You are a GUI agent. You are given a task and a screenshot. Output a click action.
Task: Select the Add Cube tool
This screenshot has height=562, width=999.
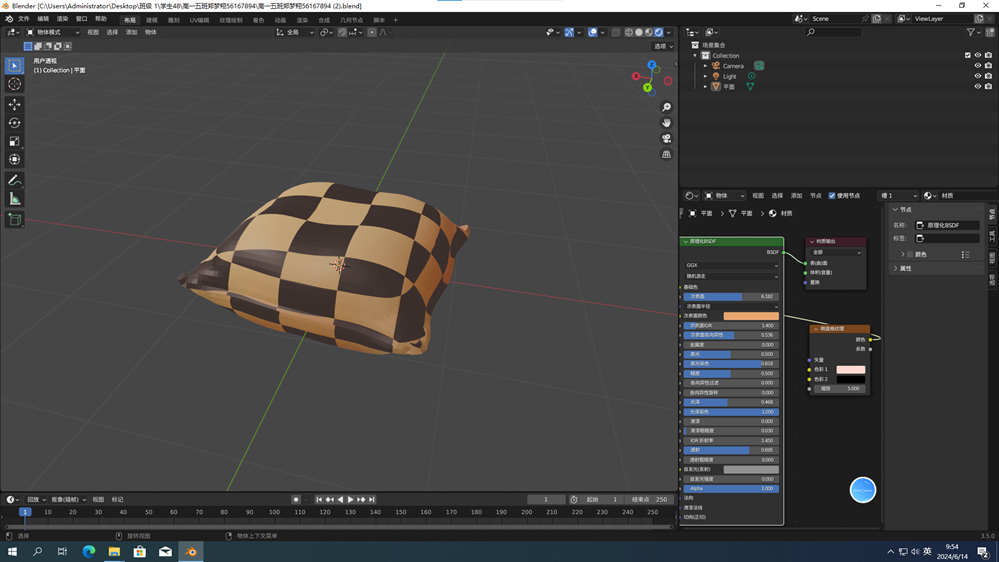[x=15, y=220]
